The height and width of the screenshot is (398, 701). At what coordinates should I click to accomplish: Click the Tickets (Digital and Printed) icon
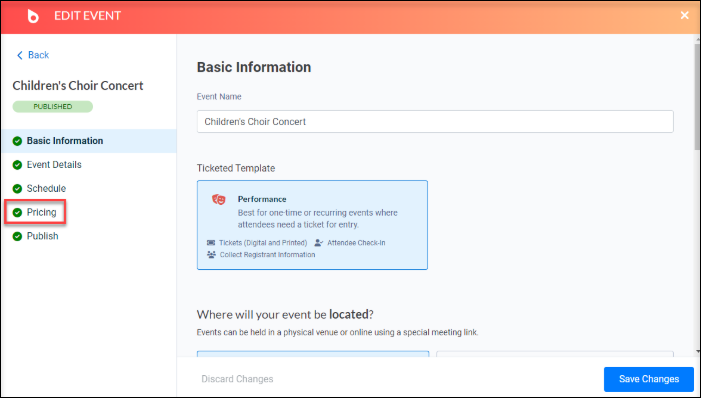pyautogui.click(x=211, y=243)
